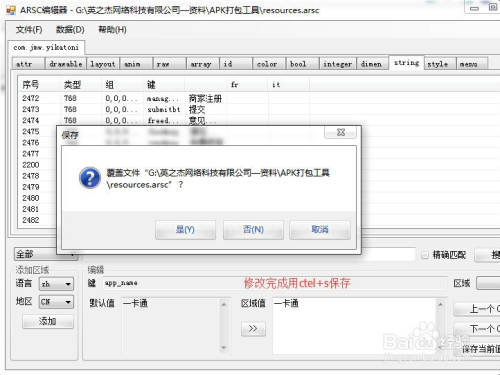Switch to the style tab

coord(440,64)
